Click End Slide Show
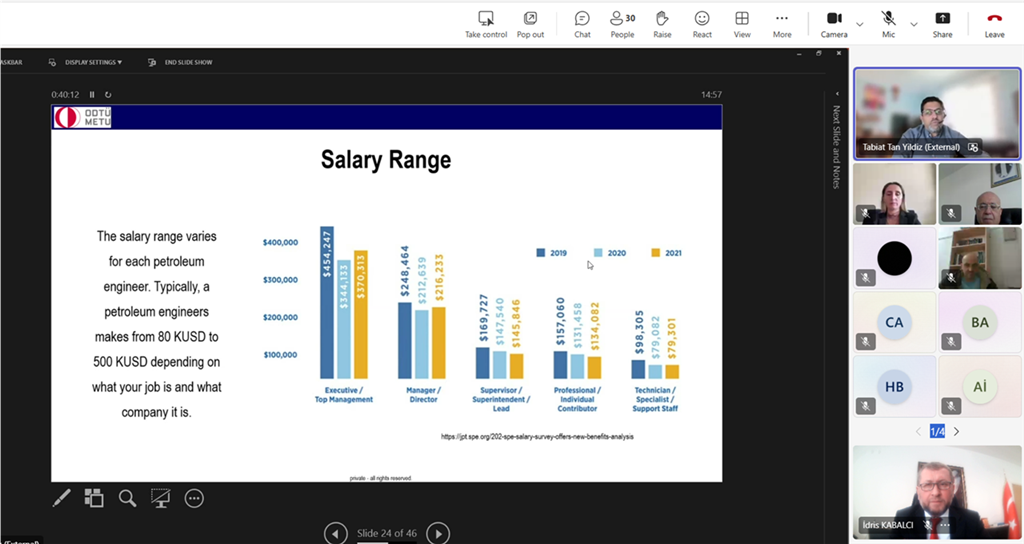Viewport: 1024px width, 544px height. click(x=181, y=62)
